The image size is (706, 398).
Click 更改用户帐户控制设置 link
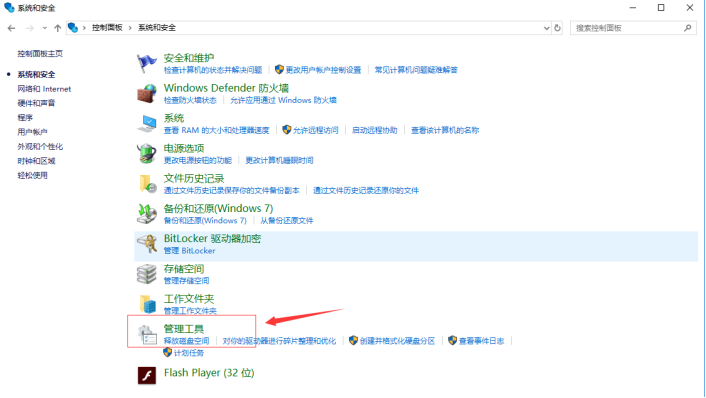tap(323, 70)
